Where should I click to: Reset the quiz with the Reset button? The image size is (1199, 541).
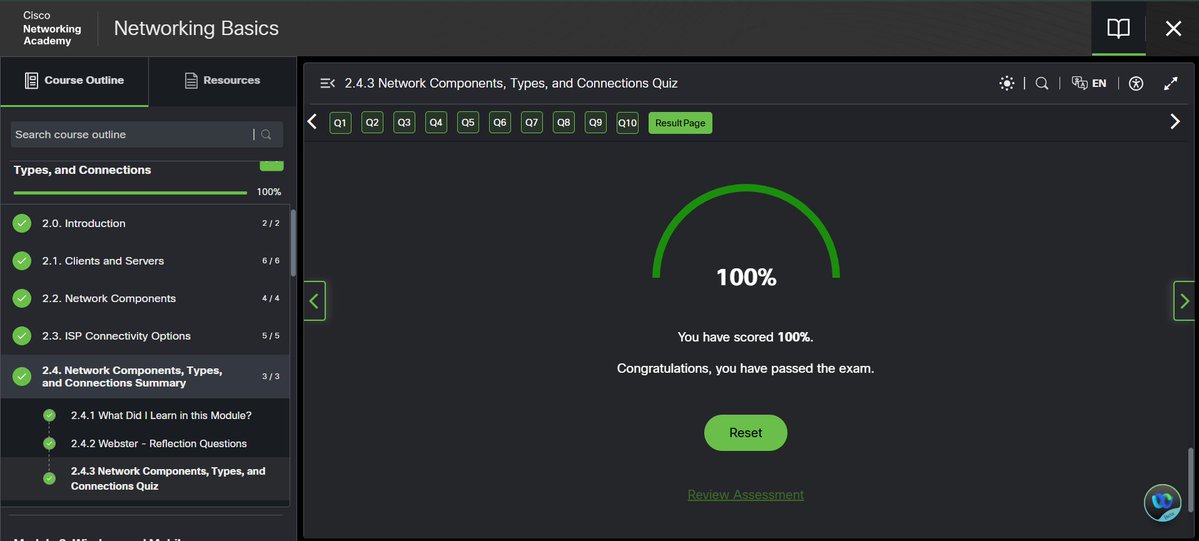click(x=746, y=432)
